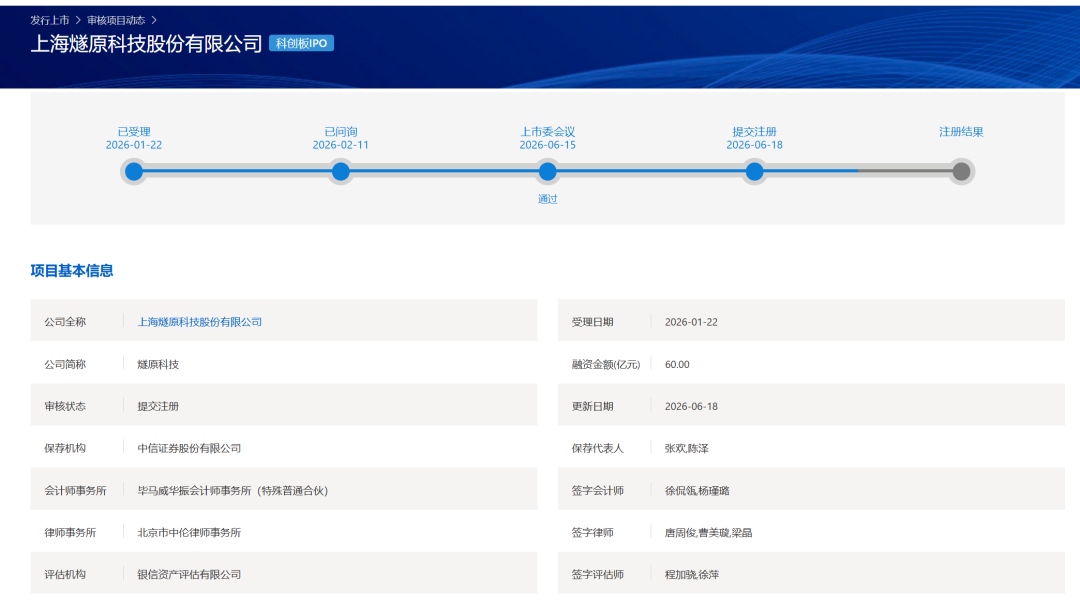This screenshot has width=1080, height=604.
Task: Click the 项目基本信息 section heading
Action: [72, 271]
